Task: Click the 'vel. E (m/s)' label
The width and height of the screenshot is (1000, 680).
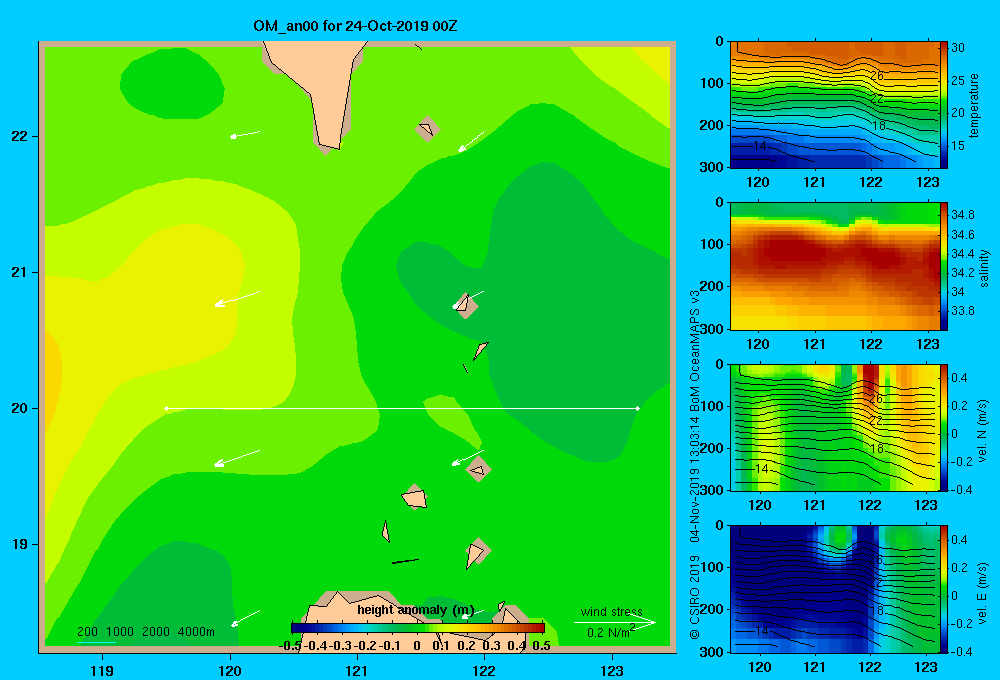Action: 982,591
